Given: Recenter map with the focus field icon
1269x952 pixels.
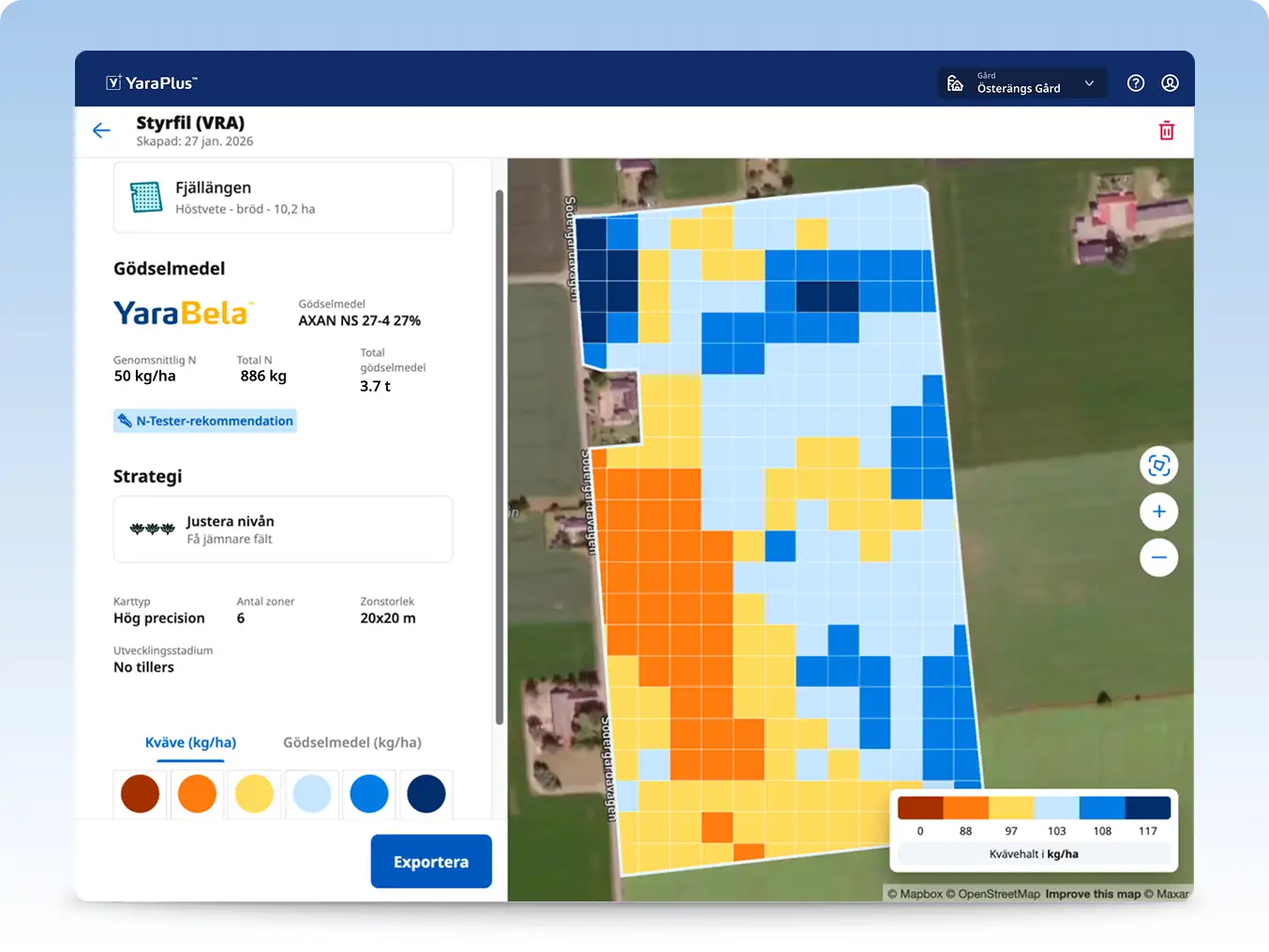Looking at the screenshot, I should click(x=1158, y=466).
